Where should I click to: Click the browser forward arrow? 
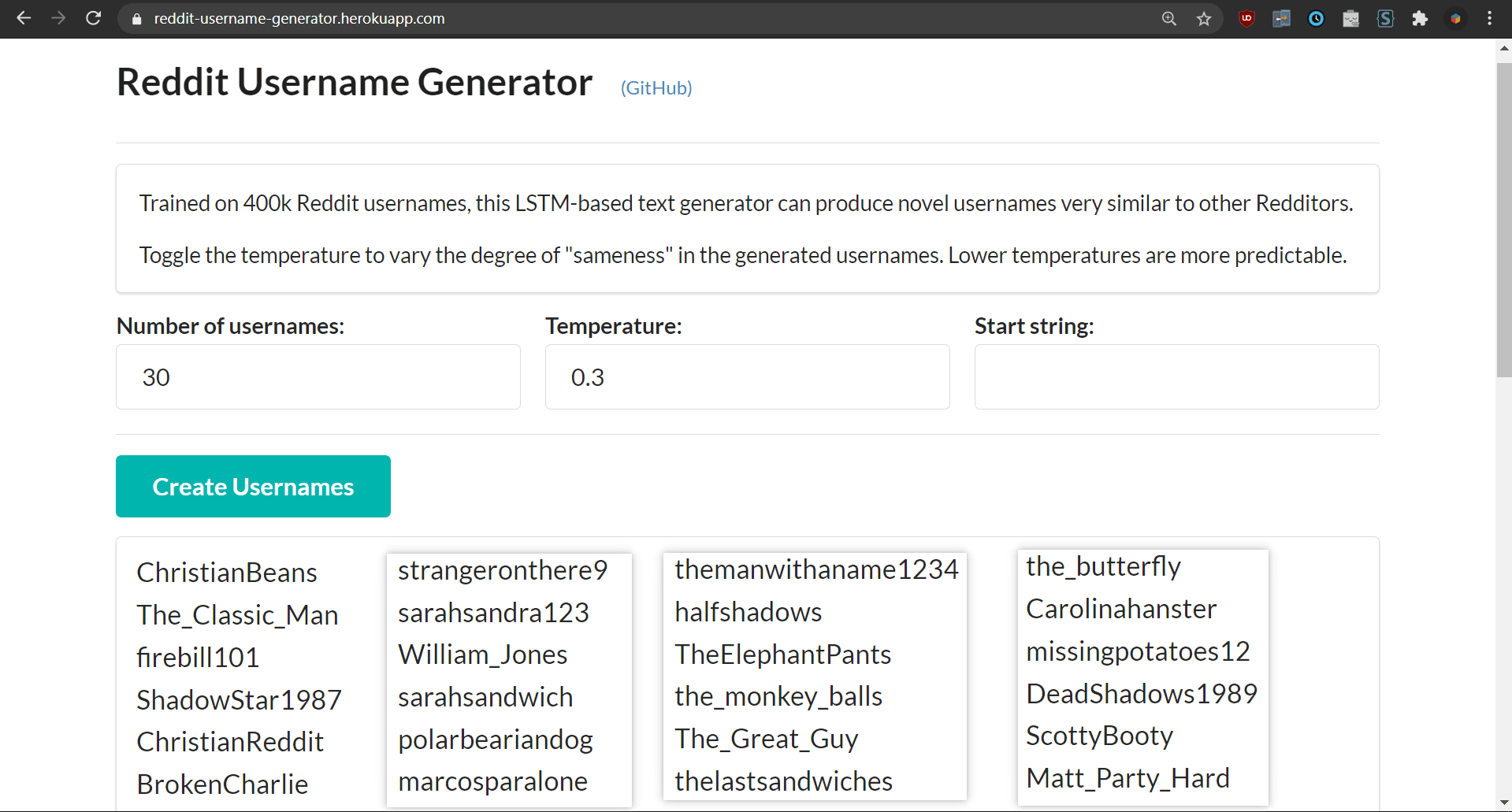[58, 18]
